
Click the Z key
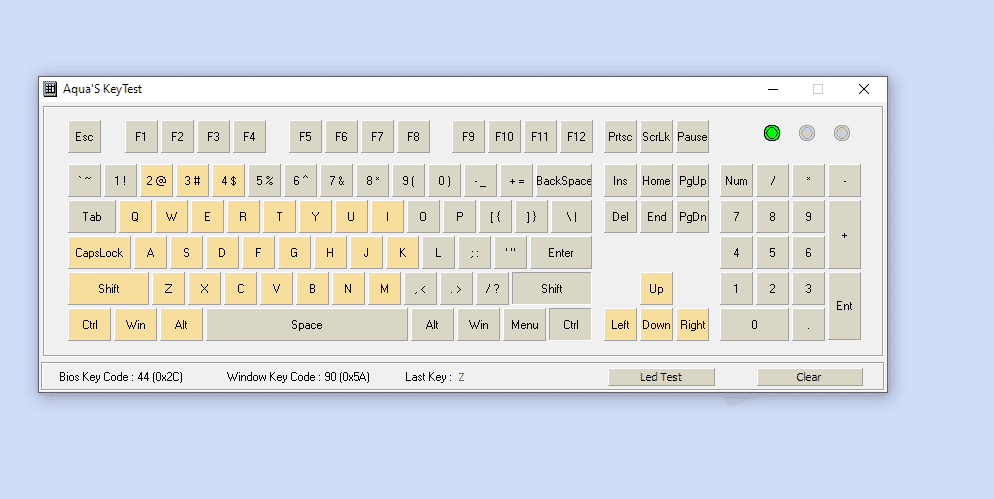pos(168,288)
